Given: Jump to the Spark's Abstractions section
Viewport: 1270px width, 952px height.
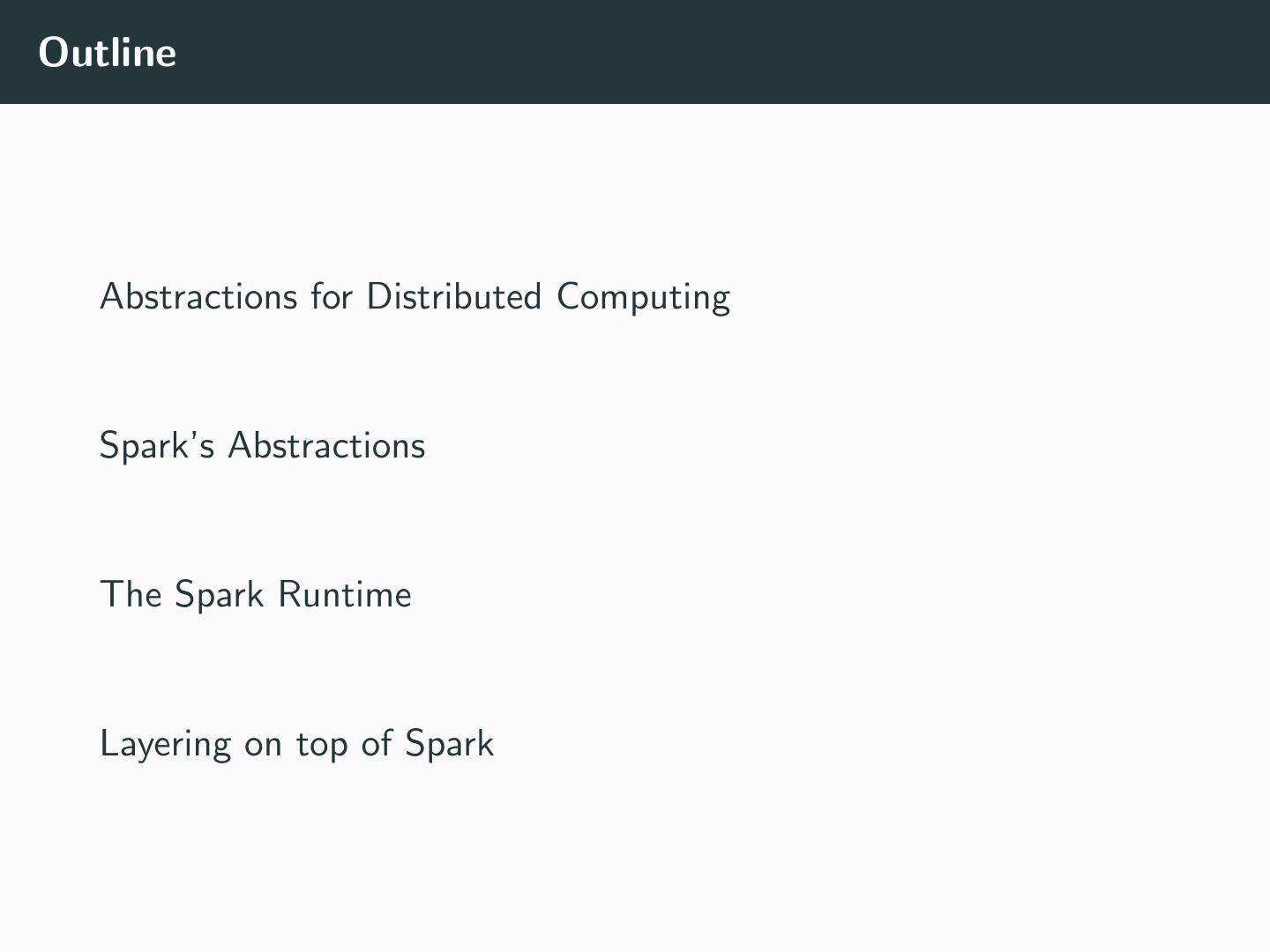Looking at the screenshot, I should pos(262,446).
